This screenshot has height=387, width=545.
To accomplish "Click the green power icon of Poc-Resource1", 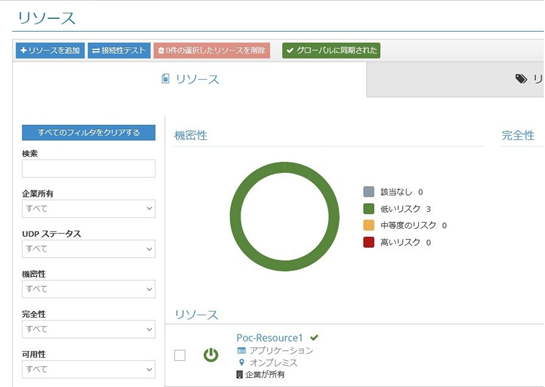I will (211, 355).
